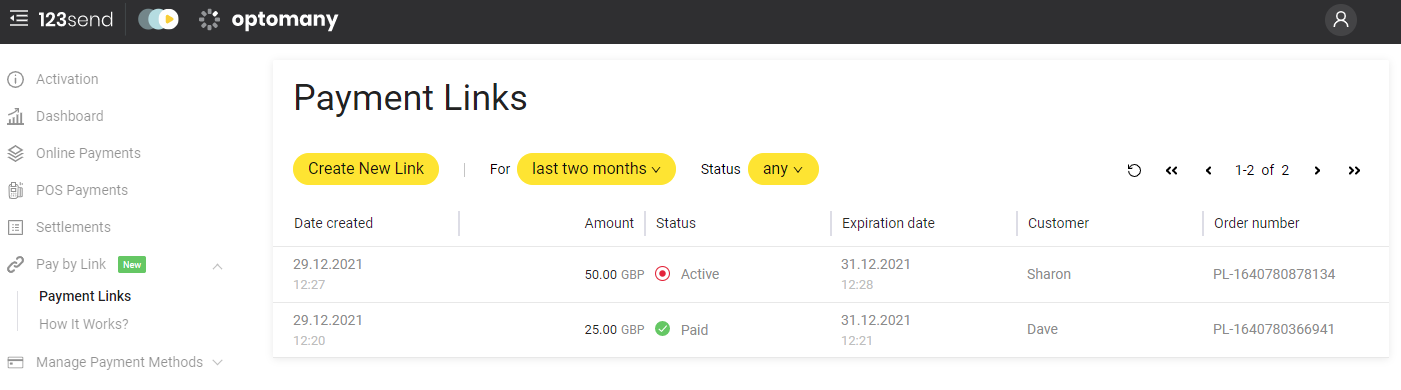Open the user profile avatar icon
Viewport: 1401px width, 390px height.
click(x=1341, y=19)
